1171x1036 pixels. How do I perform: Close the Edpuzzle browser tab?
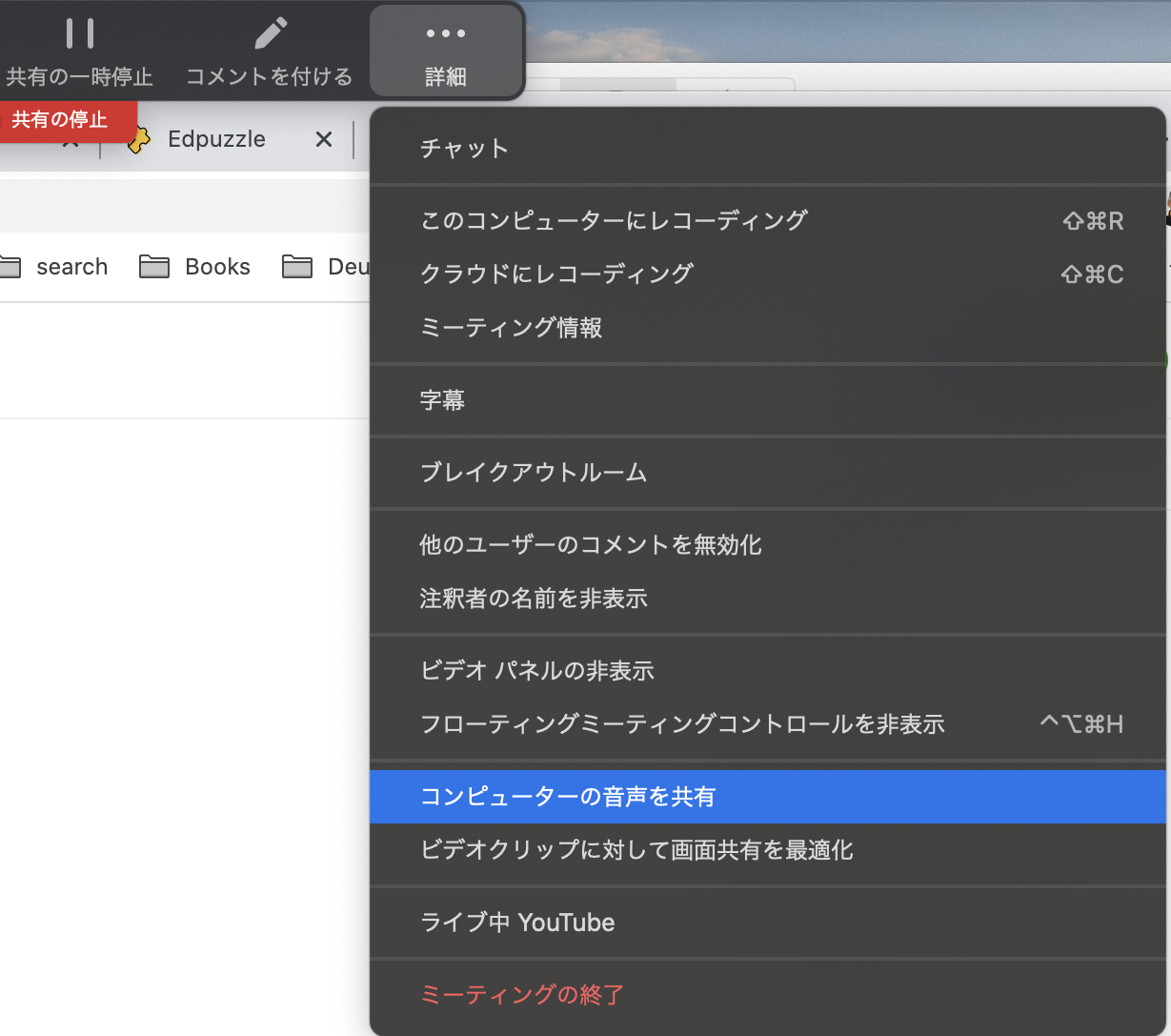tap(323, 139)
